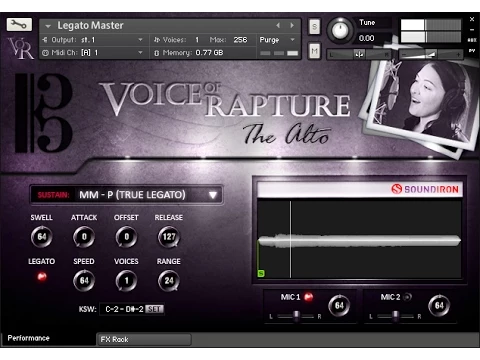This screenshot has width=480, height=360.
Task: Click the Voices count 1 readout
Action: tap(197, 40)
